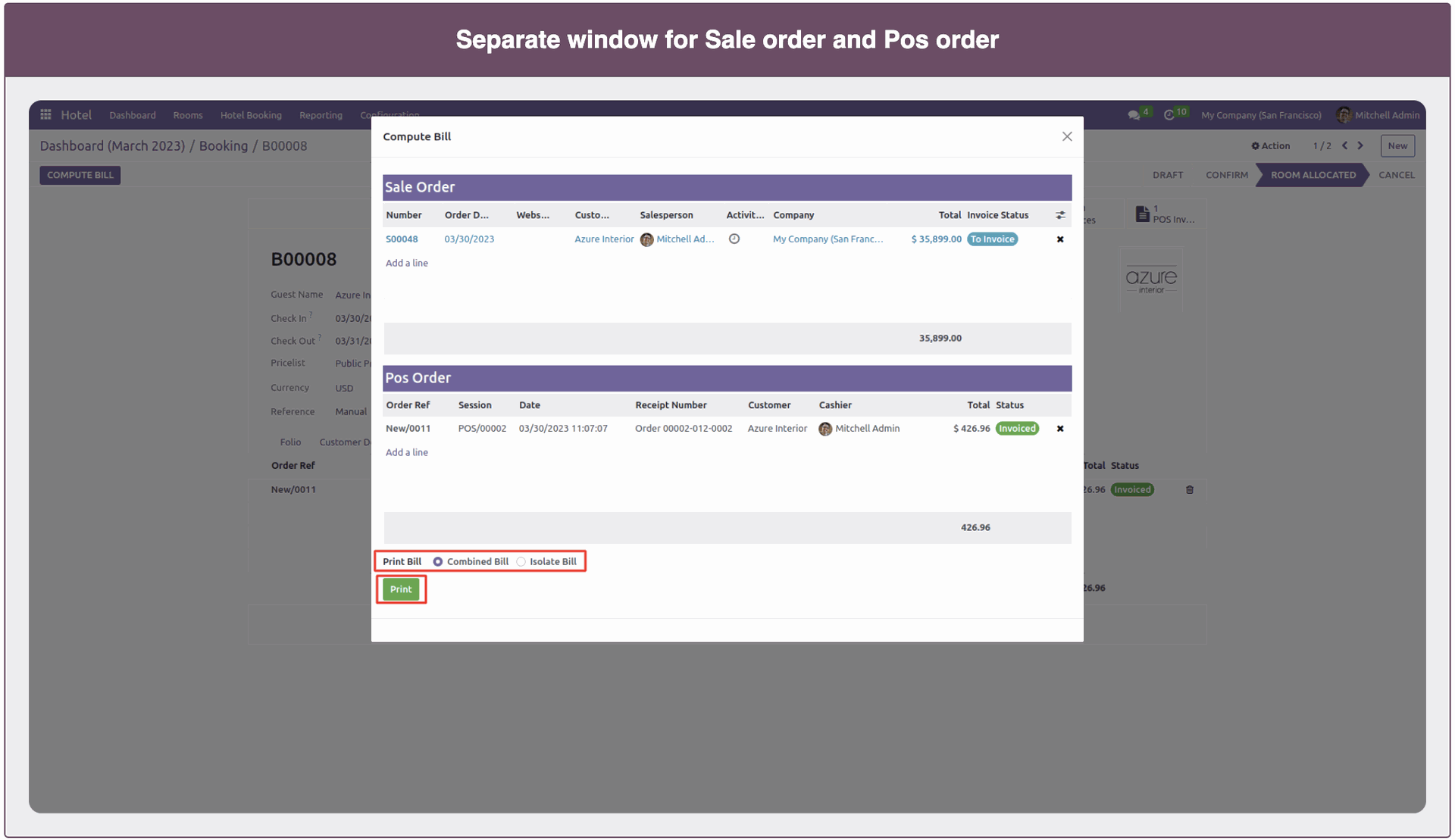Click the green Print button
Viewport: 1455px width, 840px height.
pos(401,589)
